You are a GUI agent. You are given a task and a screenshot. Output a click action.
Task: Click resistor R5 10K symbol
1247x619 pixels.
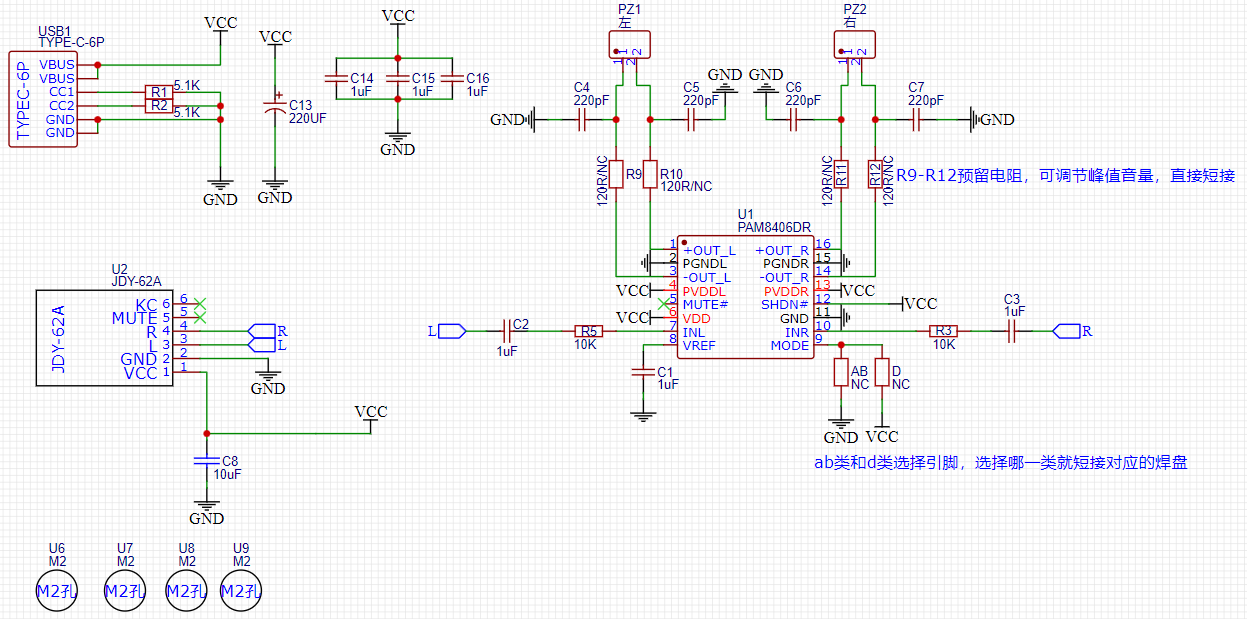point(589,330)
